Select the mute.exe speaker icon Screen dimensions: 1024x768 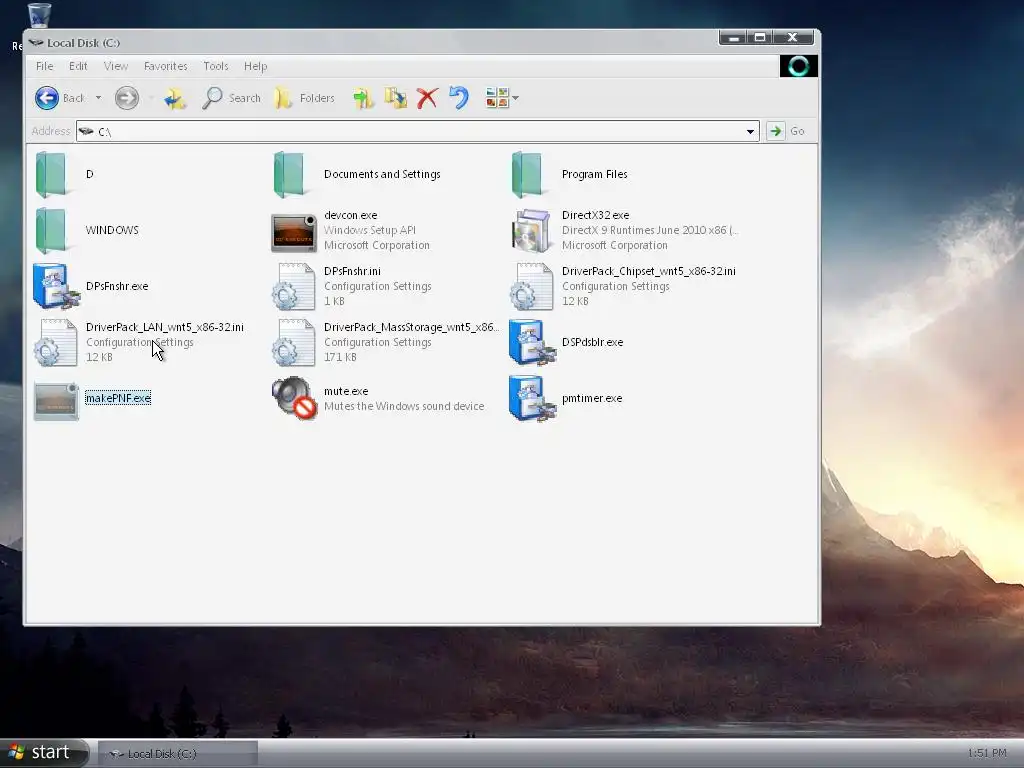(x=295, y=398)
